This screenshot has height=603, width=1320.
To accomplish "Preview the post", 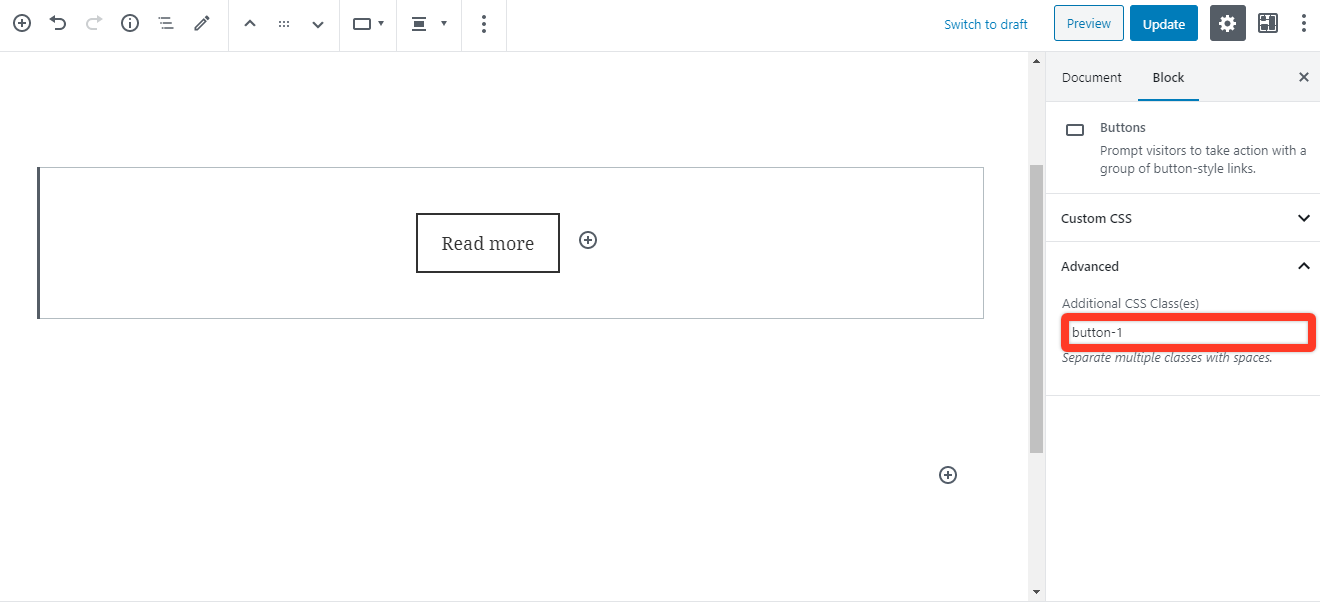I will click(1088, 23).
